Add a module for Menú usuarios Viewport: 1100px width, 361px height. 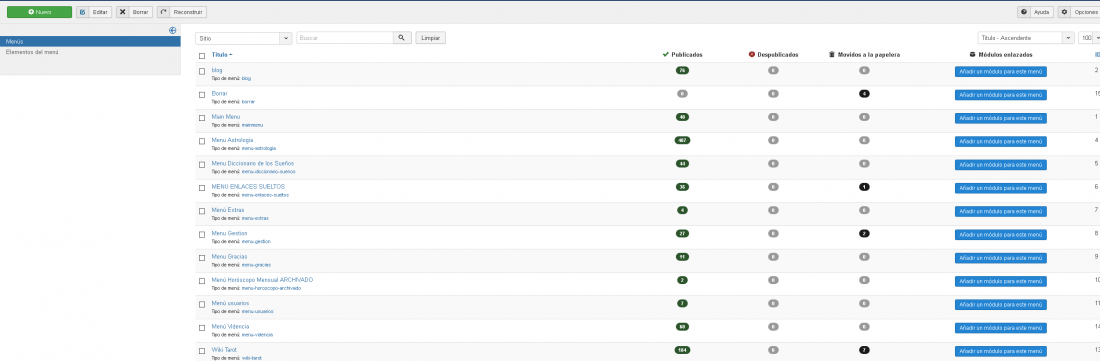tap(1000, 305)
